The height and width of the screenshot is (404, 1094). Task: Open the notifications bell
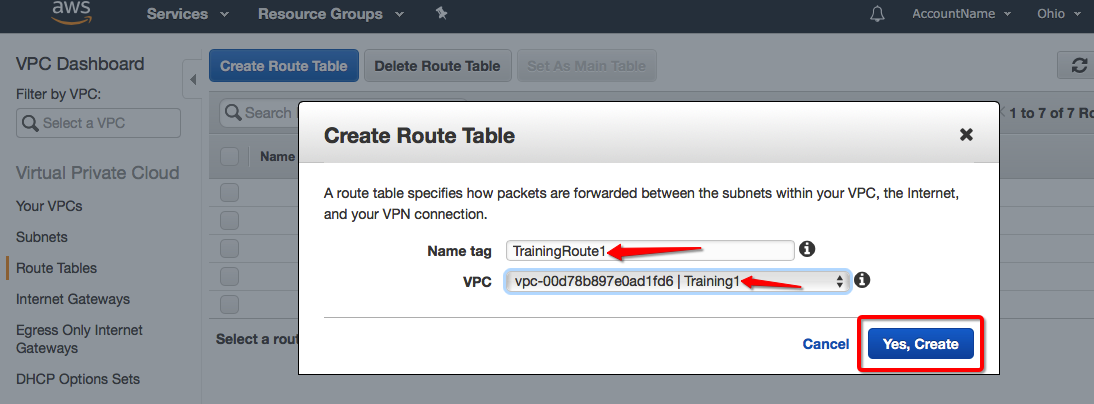[x=877, y=14]
